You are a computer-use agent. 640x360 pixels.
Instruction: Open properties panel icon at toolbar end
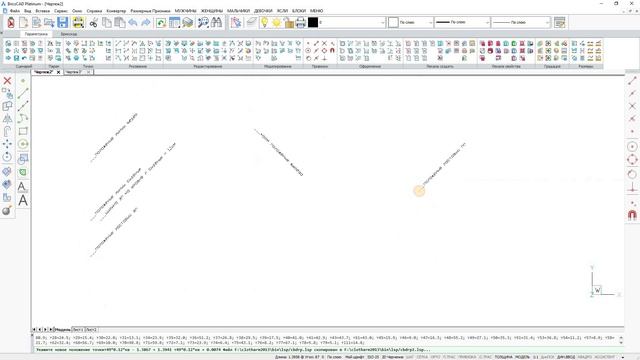click(x=560, y=22)
